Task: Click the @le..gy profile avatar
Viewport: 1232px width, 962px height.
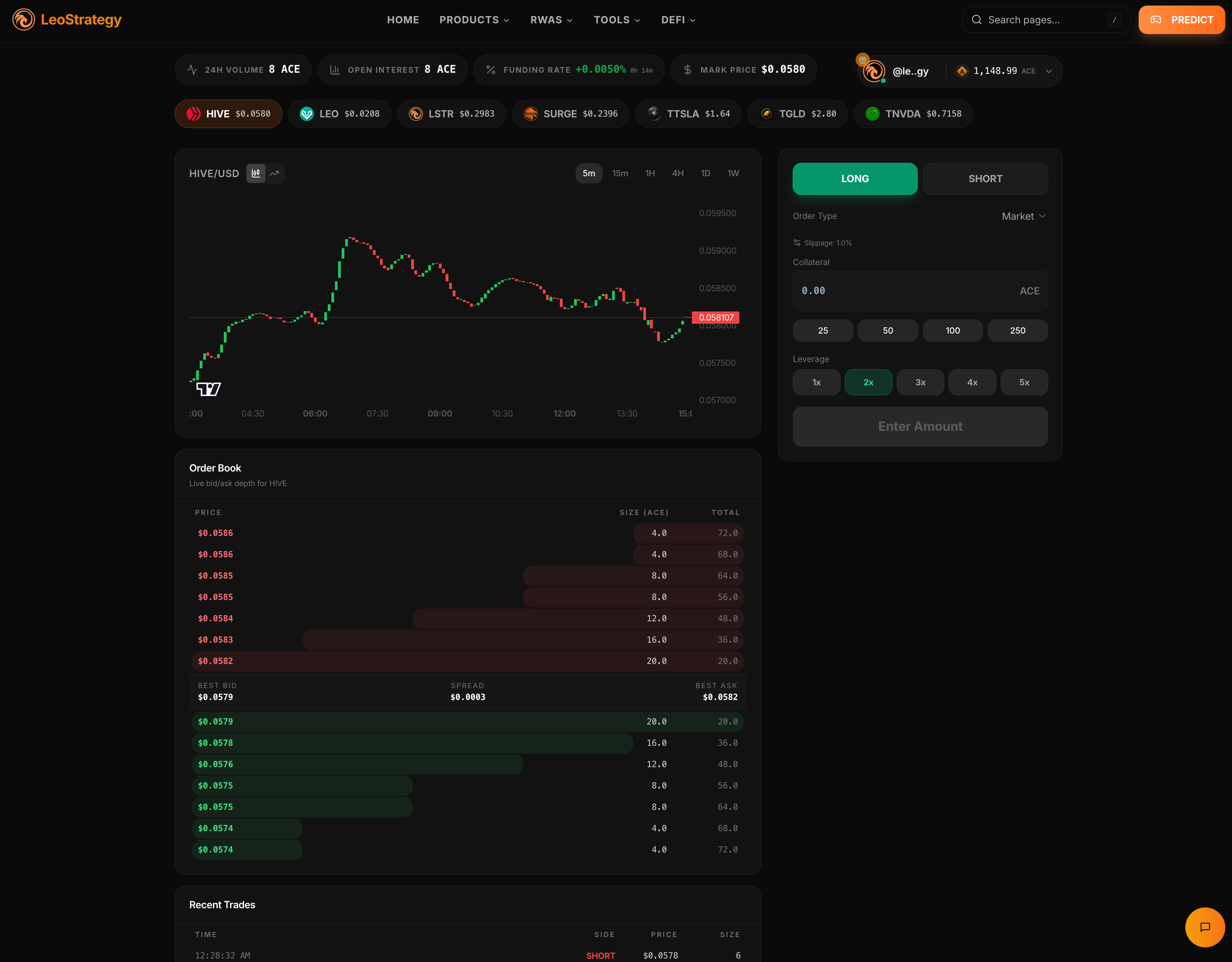Action: pos(874,72)
